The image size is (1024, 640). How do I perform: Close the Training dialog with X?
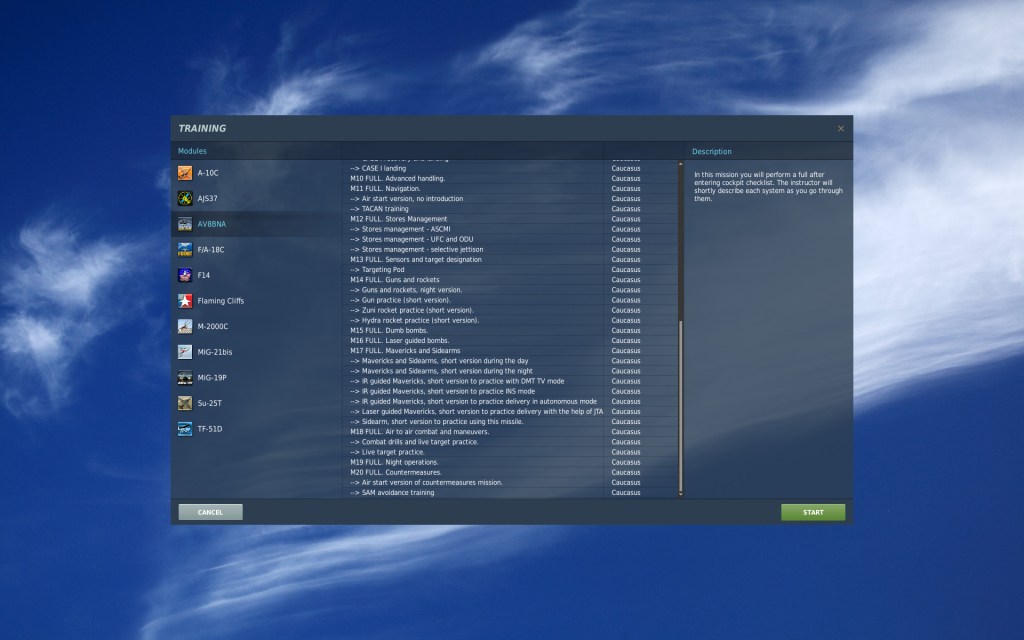point(840,128)
